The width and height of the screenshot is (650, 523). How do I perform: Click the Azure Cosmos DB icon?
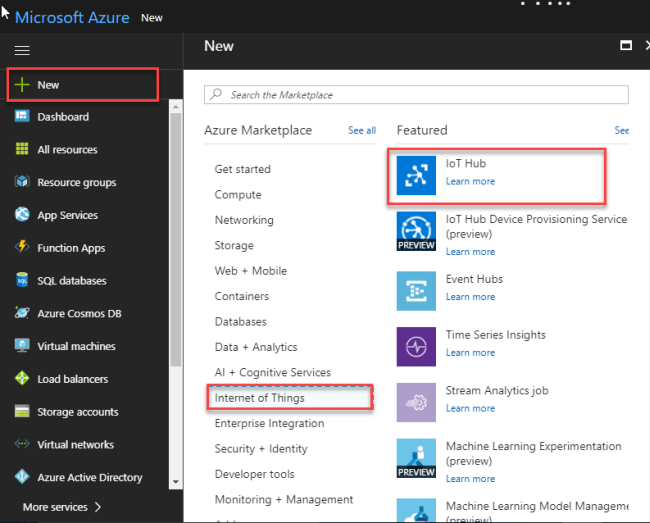[21, 313]
